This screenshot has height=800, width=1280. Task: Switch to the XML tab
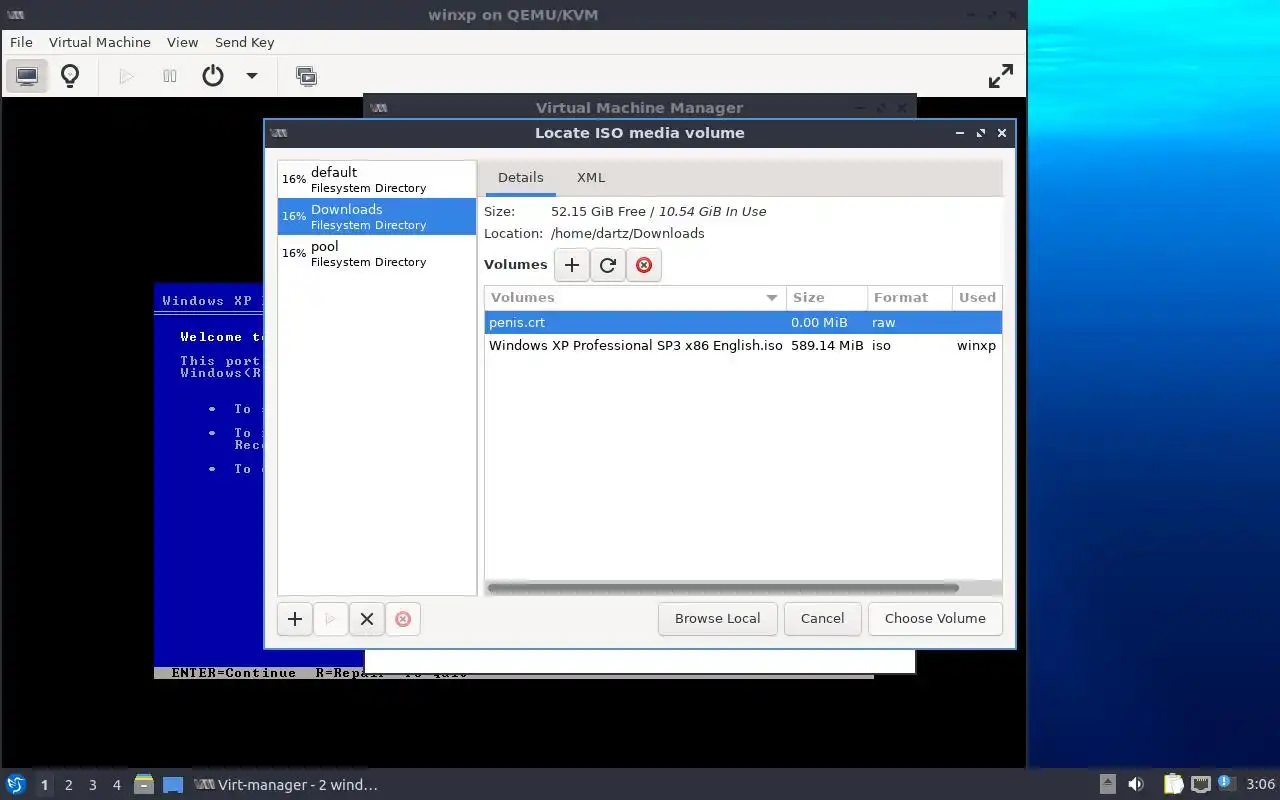591,178
